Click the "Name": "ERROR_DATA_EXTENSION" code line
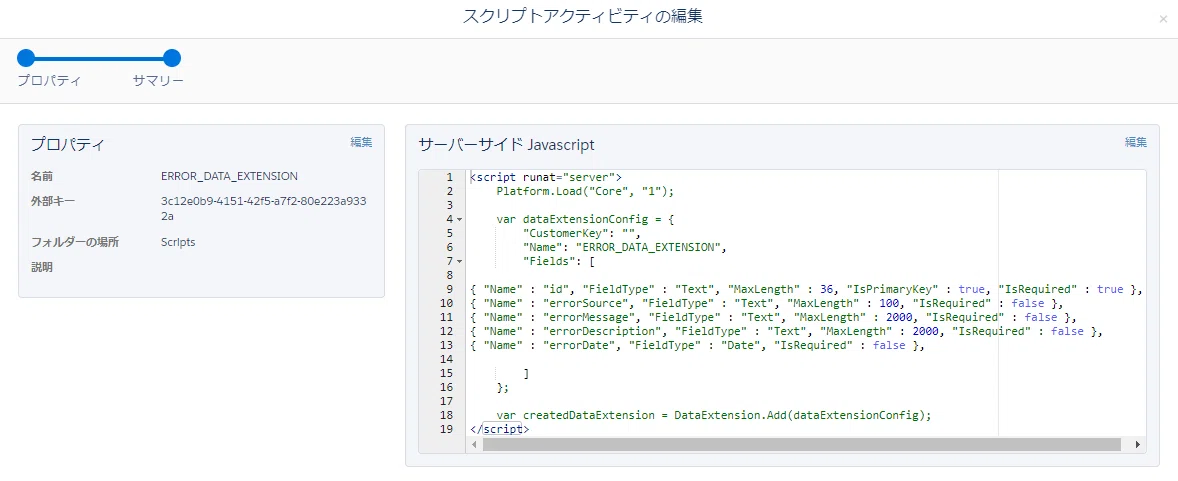The width and height of the screenshot is (1178, 481). click(625, 247)
